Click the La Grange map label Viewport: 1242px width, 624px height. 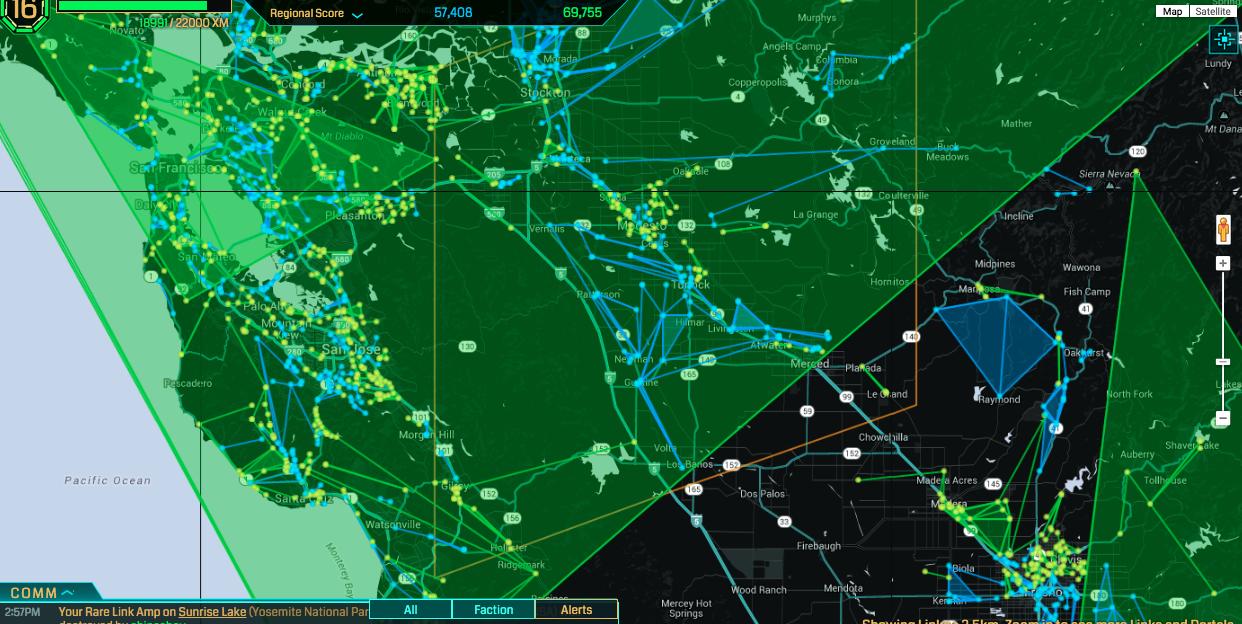[x=815, y=214]
